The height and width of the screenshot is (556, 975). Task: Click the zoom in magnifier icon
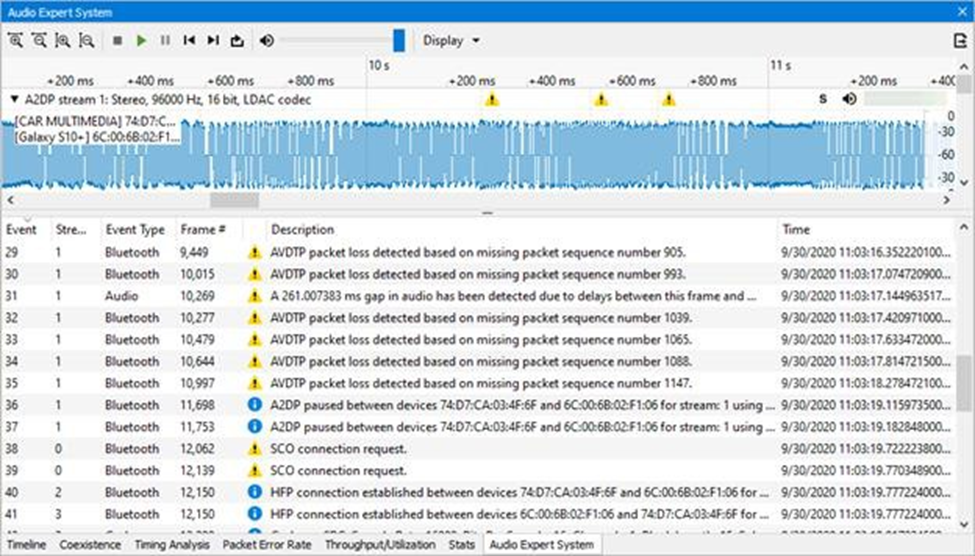[16, 40]
